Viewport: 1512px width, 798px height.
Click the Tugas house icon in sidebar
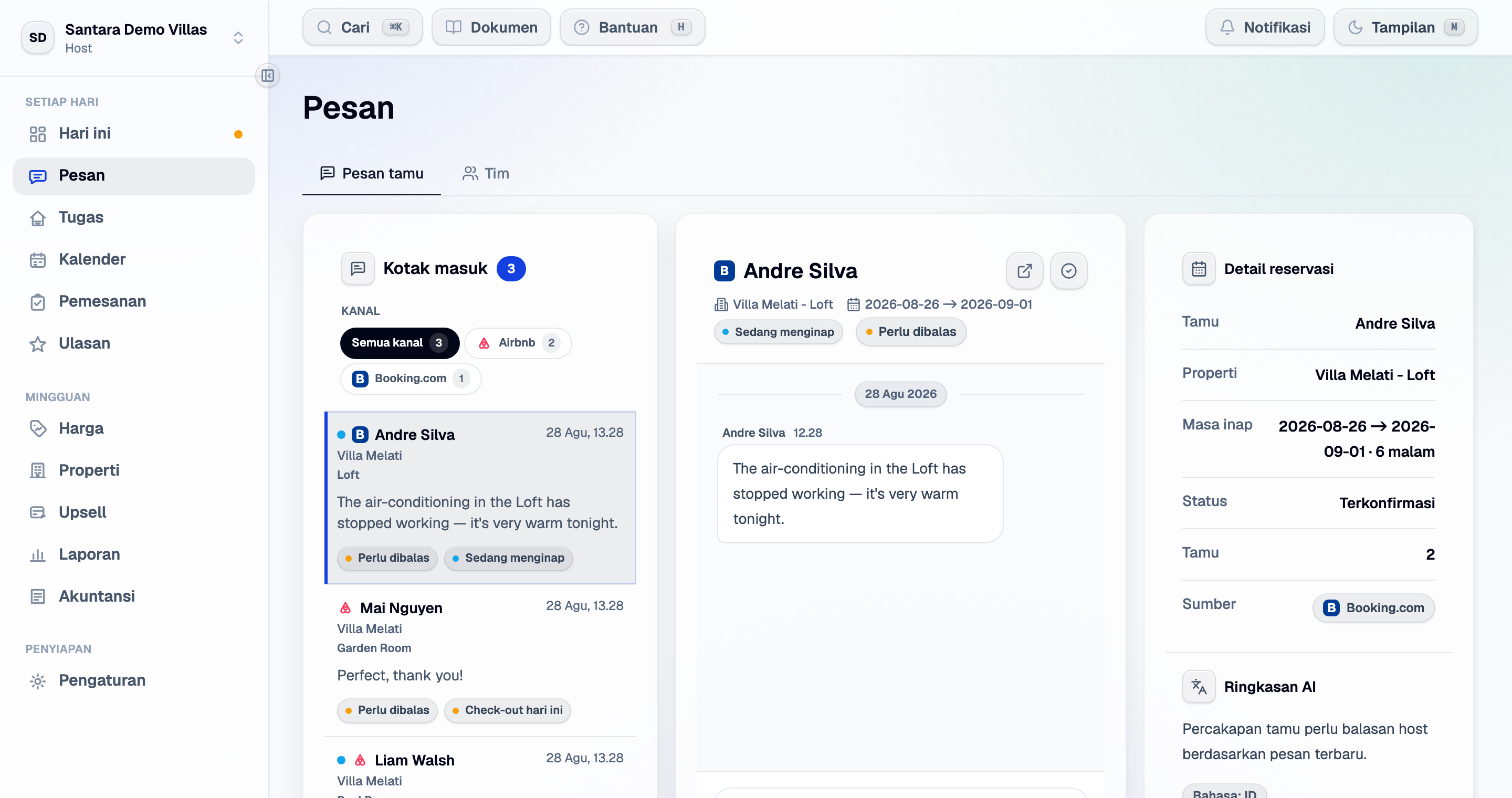(x=38, y=218)
